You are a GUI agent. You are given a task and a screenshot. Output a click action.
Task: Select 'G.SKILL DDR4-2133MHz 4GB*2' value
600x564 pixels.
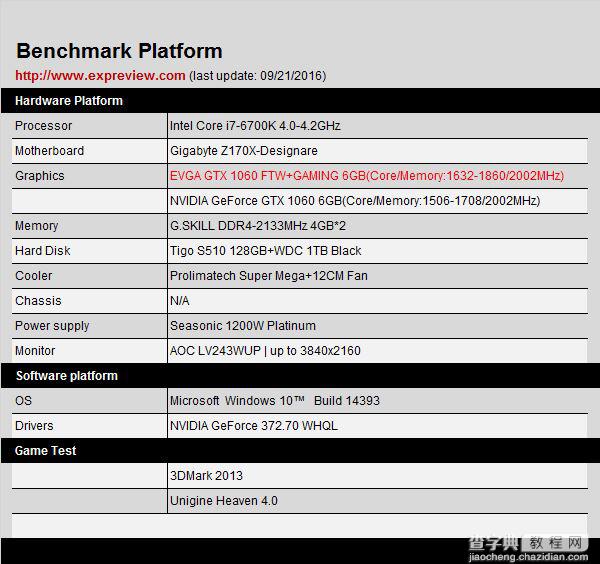pyautogui.click(x=258, y=226)
